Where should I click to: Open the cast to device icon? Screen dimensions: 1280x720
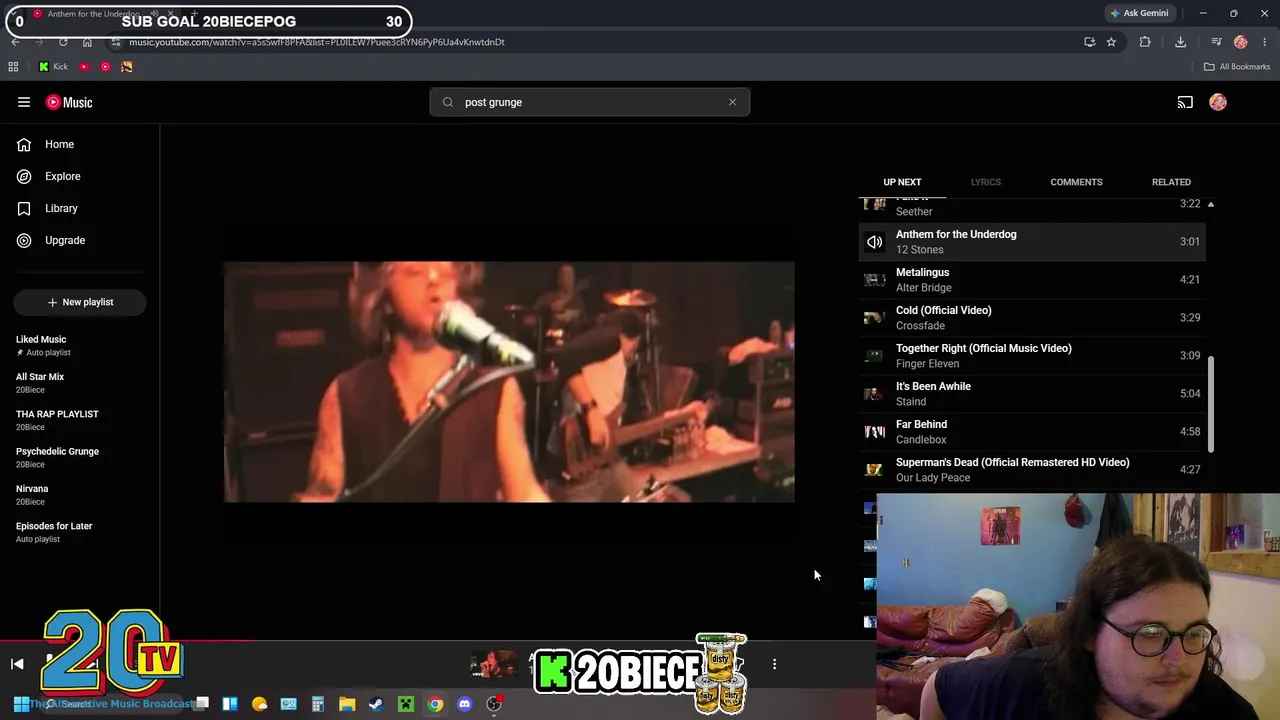[1185, 102]
